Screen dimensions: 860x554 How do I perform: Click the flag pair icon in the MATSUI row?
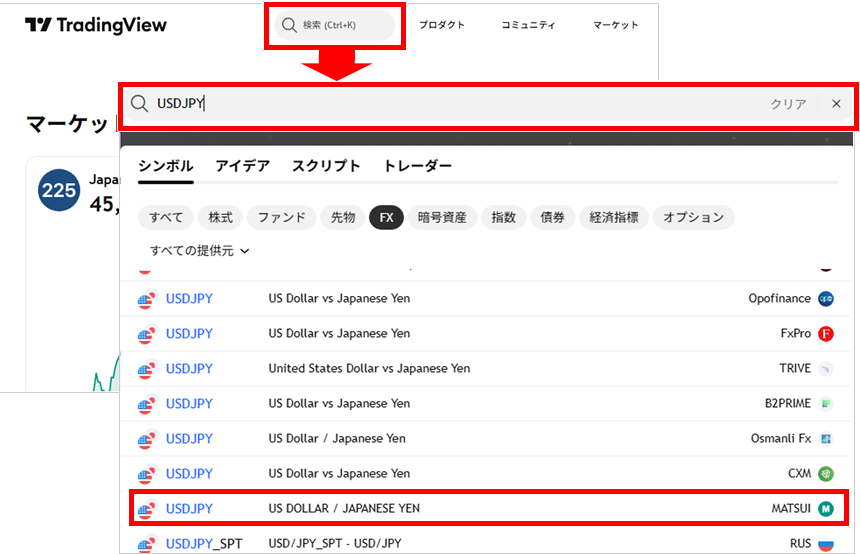146,510
